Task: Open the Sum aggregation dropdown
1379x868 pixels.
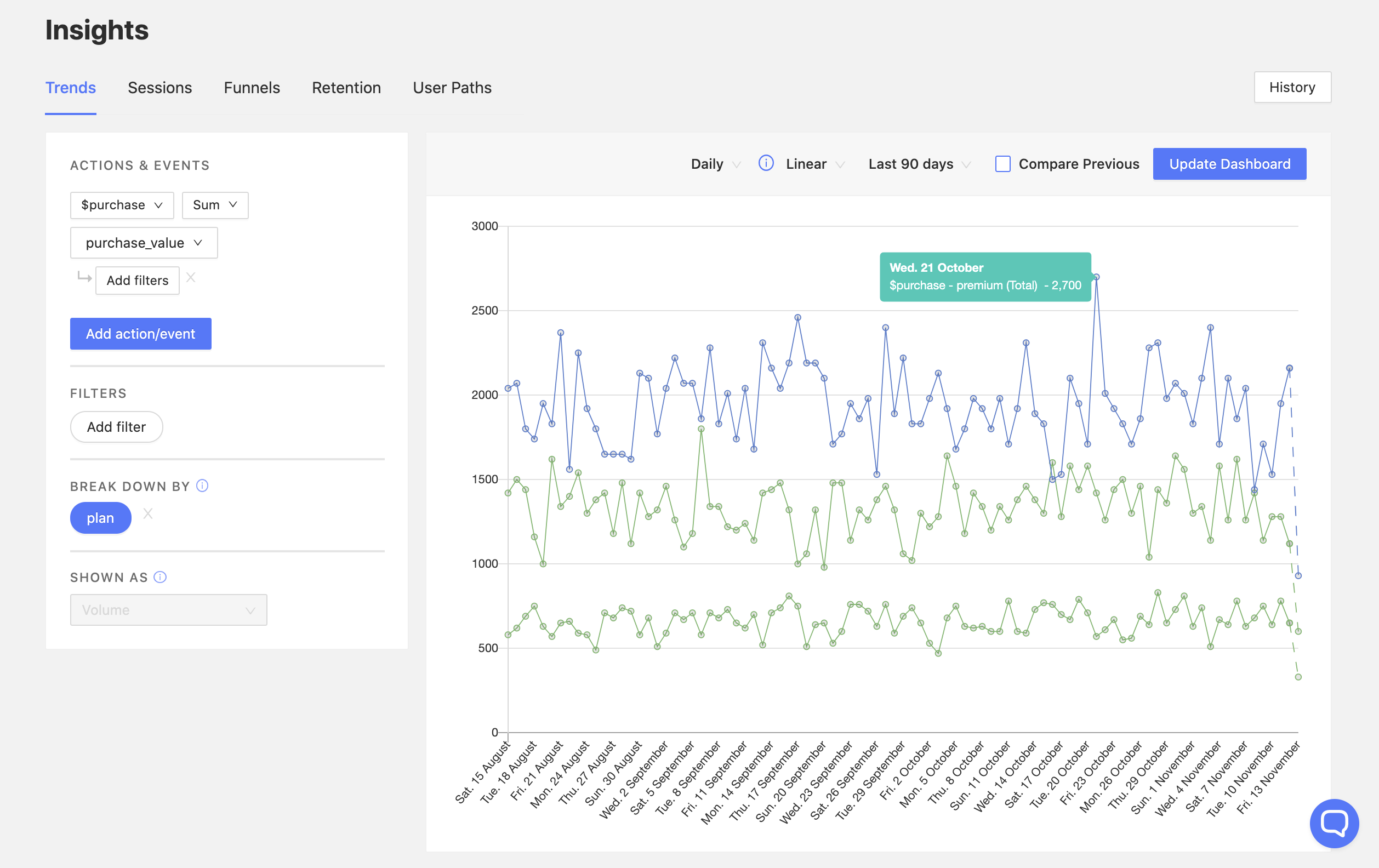Action: (x=215, y=205)
